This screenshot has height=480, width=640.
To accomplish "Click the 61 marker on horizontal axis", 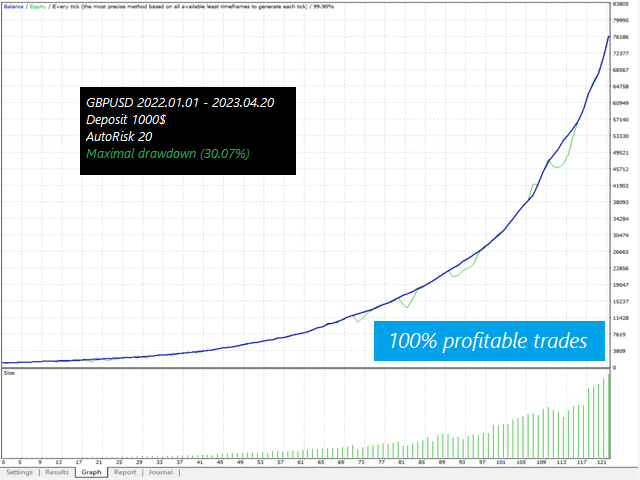I will [x=303, y=462].
